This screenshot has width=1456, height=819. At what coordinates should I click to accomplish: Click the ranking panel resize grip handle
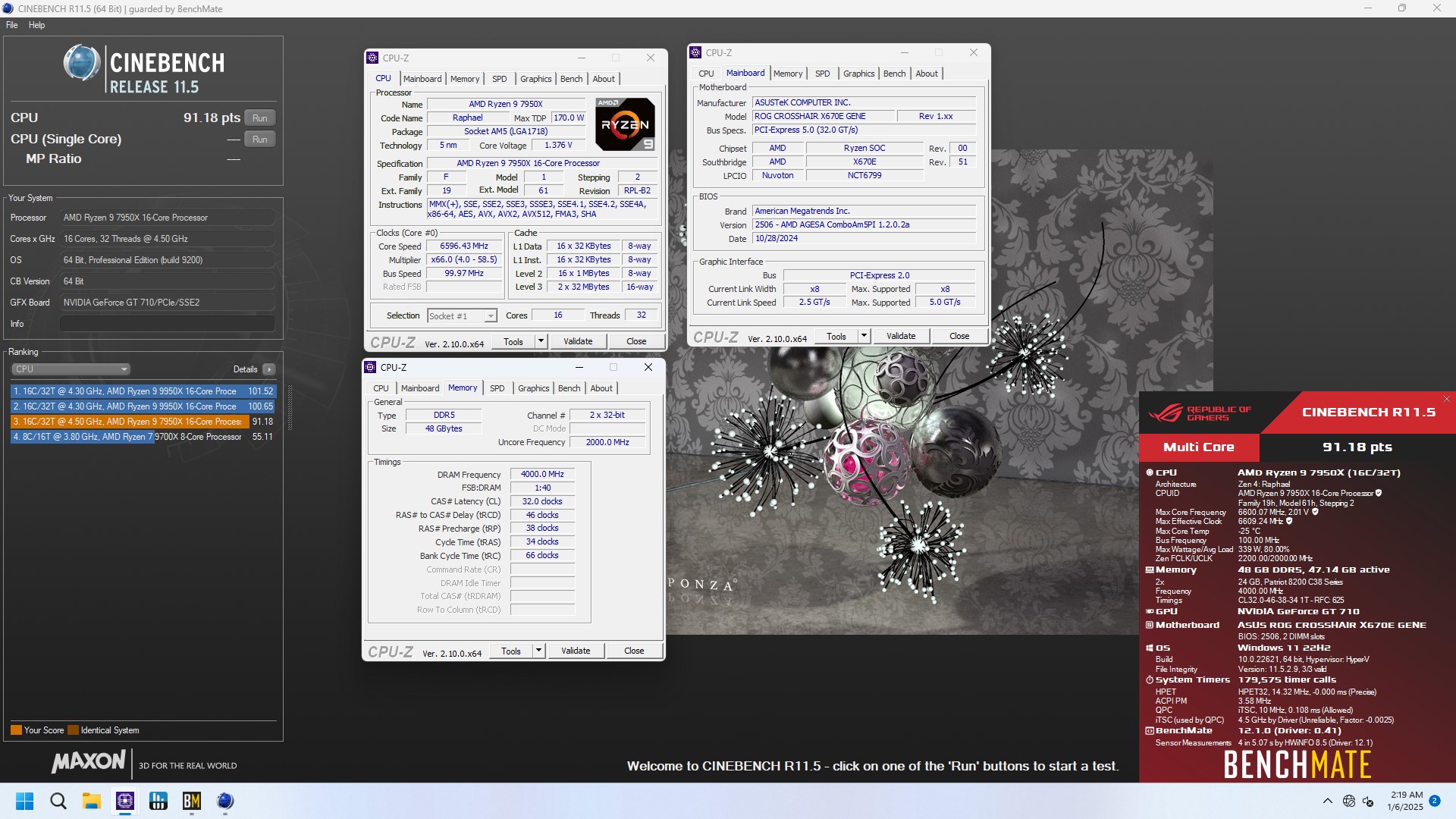click(289, 407)
